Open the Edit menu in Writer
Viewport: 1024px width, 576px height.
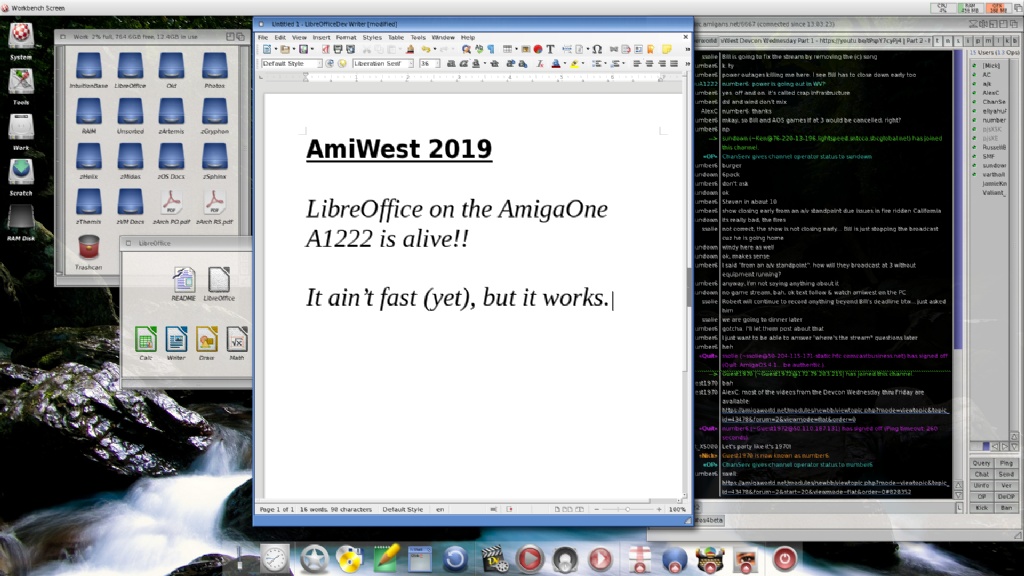point(280,37)
